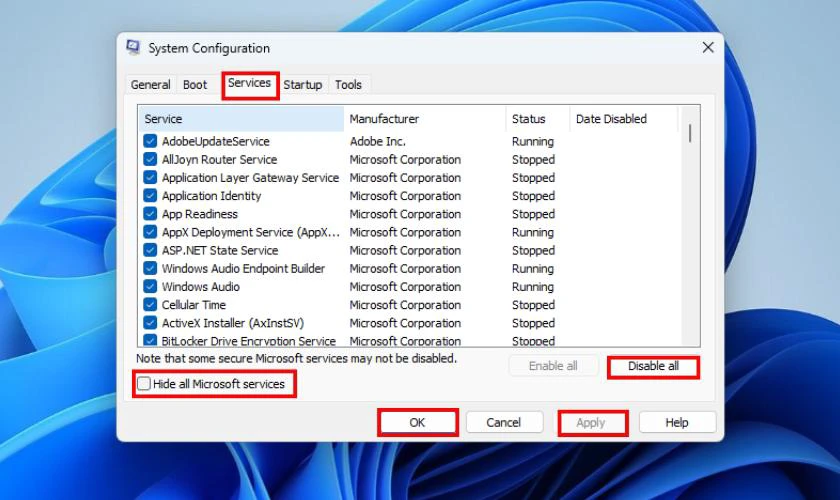Sort by the Manufacturer column header
Image resolution: width=840 pixels, height=500 pixels.
425,119
